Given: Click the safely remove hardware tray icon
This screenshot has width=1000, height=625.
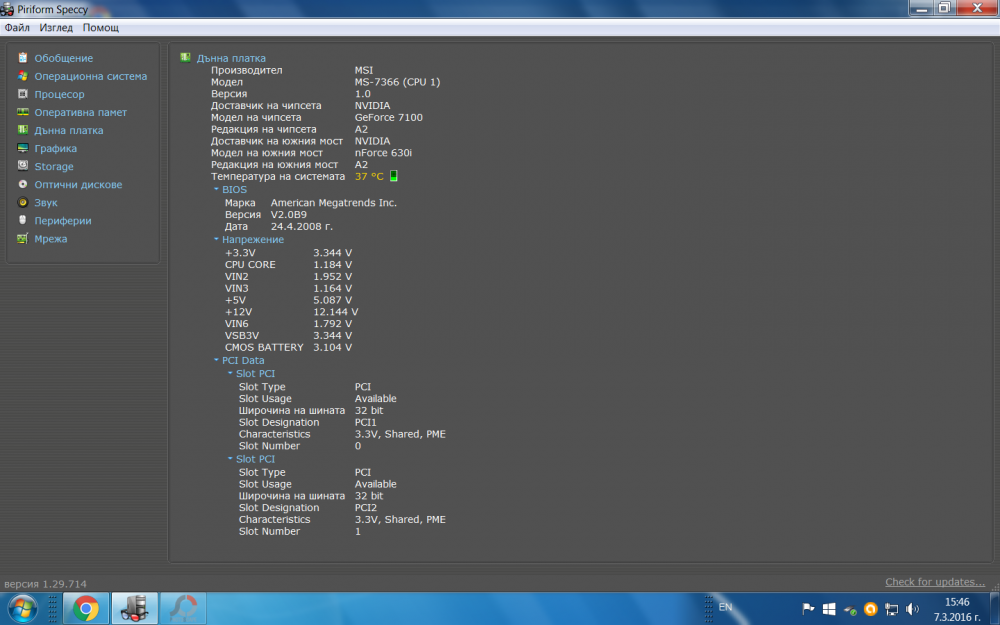Looking at the screenshot, I should click(x=850, y=610).
